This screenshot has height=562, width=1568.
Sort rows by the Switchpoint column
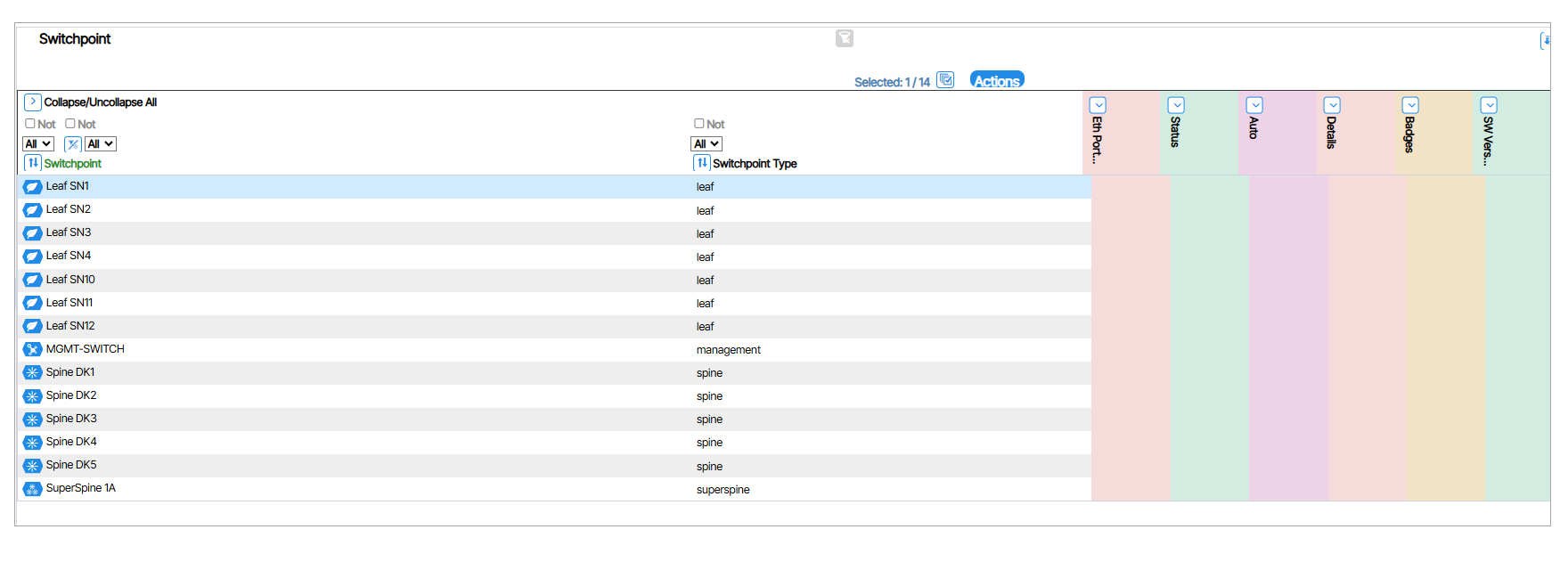pos(33,163)
